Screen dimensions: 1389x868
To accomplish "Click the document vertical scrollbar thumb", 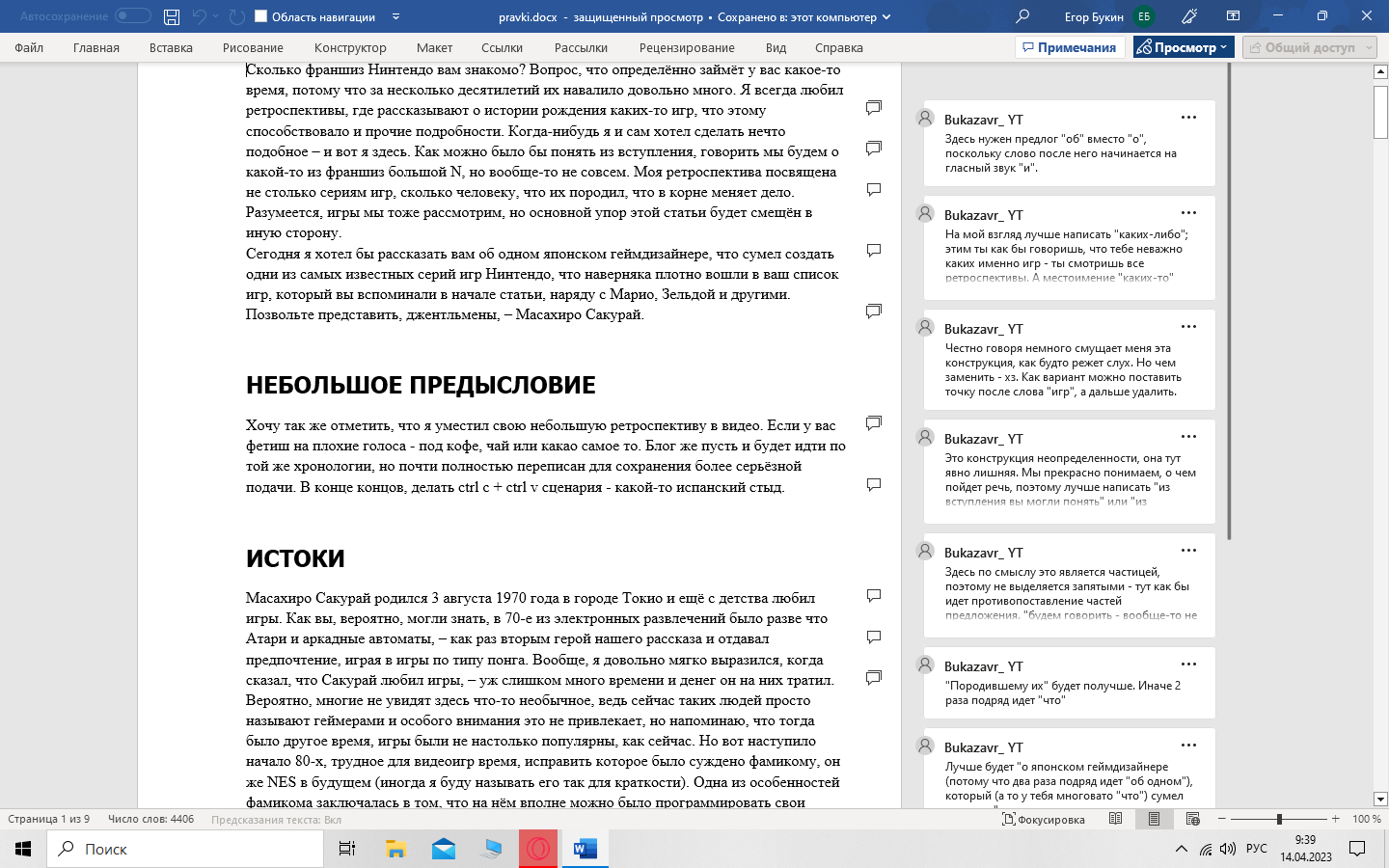I will tap(1380, 113).
